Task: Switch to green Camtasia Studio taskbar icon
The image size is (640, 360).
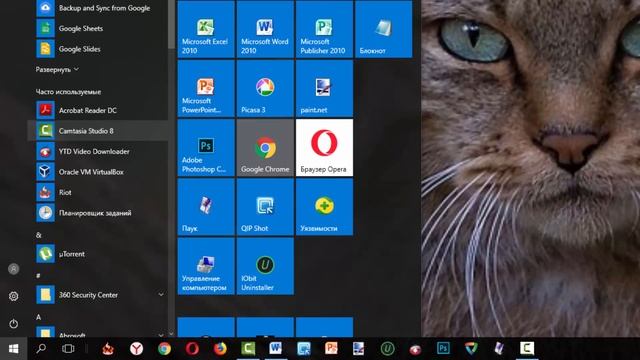Action: pyautogui.click(x=248, y=349)
